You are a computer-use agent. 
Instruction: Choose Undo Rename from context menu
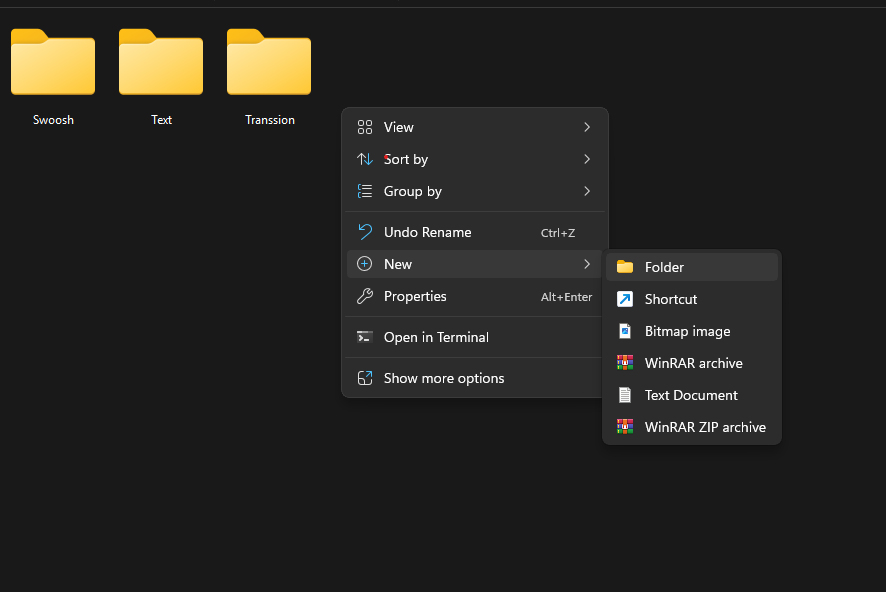click(x=428, y=232)
